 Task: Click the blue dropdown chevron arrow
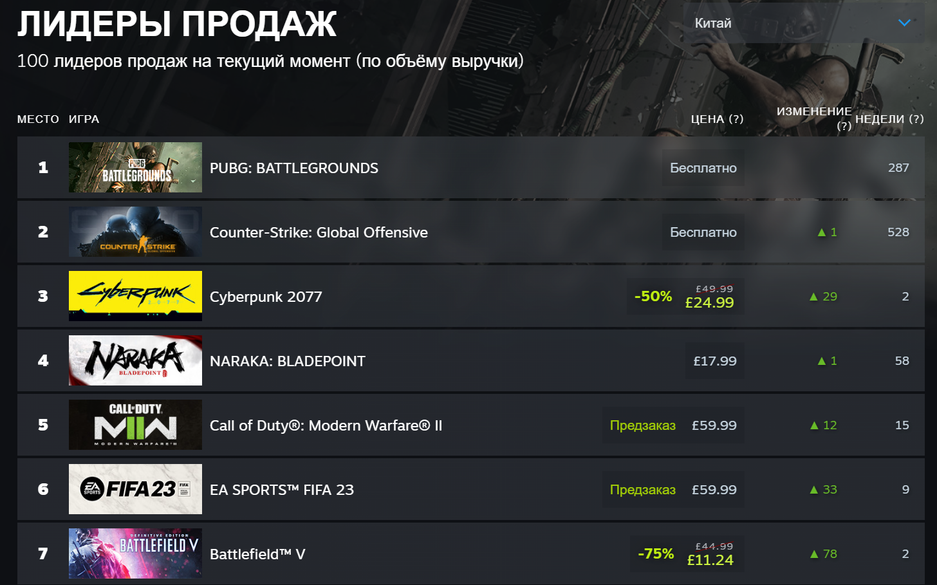click(904, 23)
